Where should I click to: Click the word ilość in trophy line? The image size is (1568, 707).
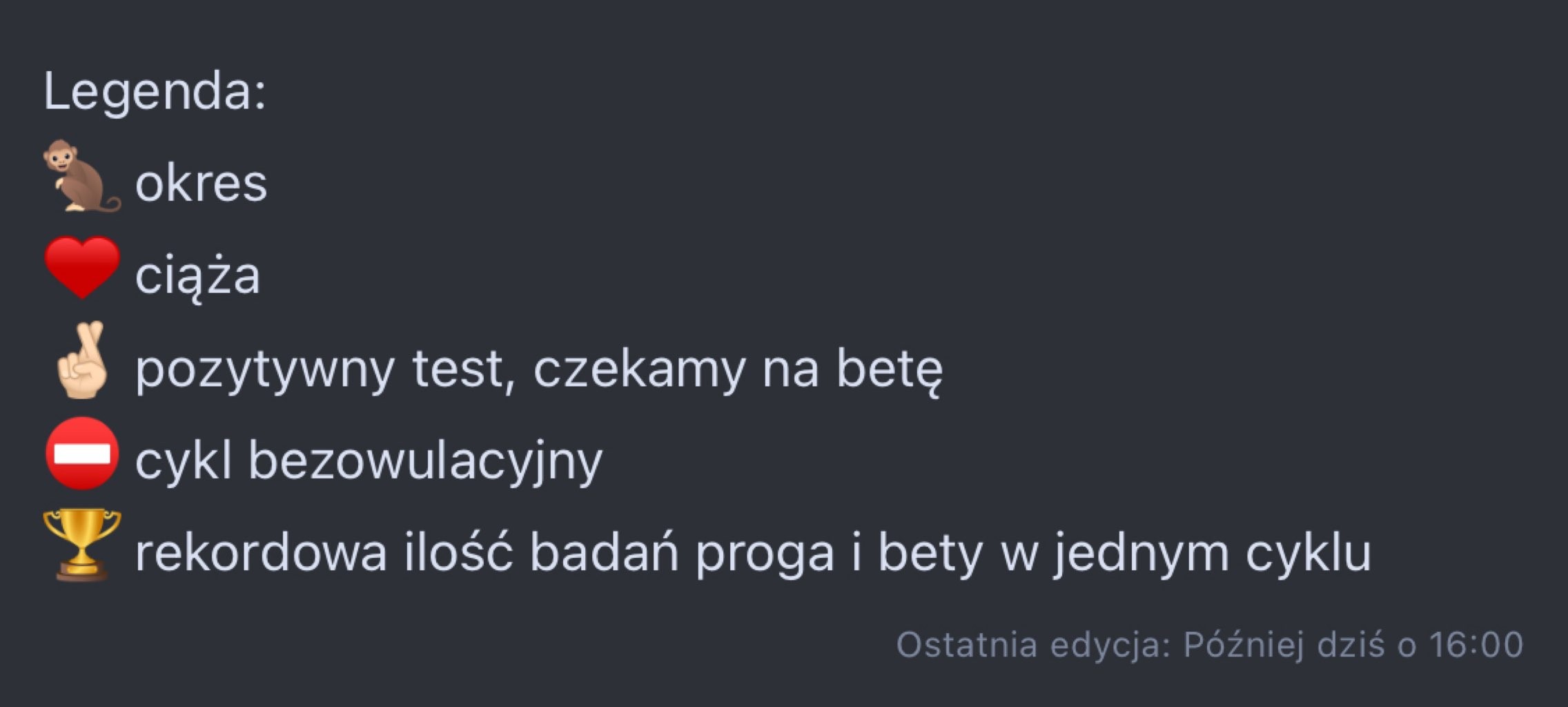(458, 552)
